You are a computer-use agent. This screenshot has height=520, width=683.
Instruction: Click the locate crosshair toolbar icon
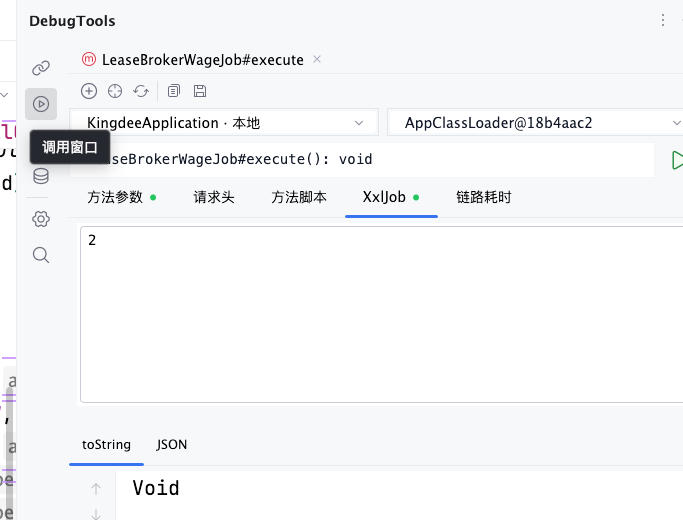point(115,91)
